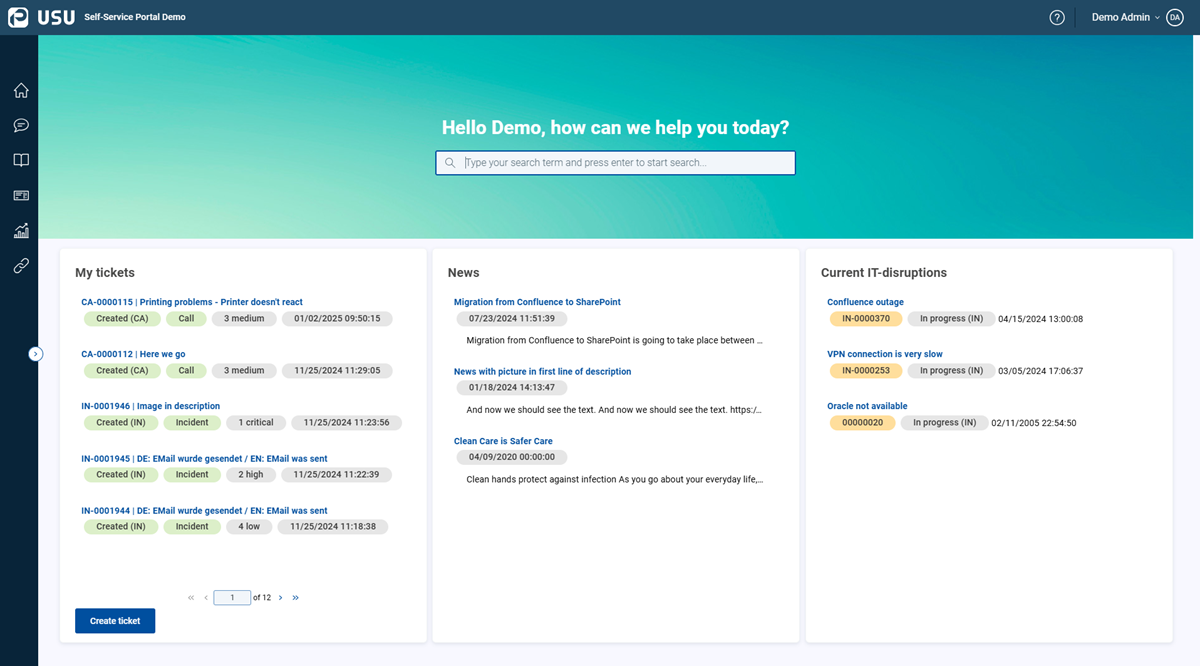The height and width of the screenshot is (666, 1200).
Task: Open the Home icon in sidebar
Action: (x=21, y=91)
